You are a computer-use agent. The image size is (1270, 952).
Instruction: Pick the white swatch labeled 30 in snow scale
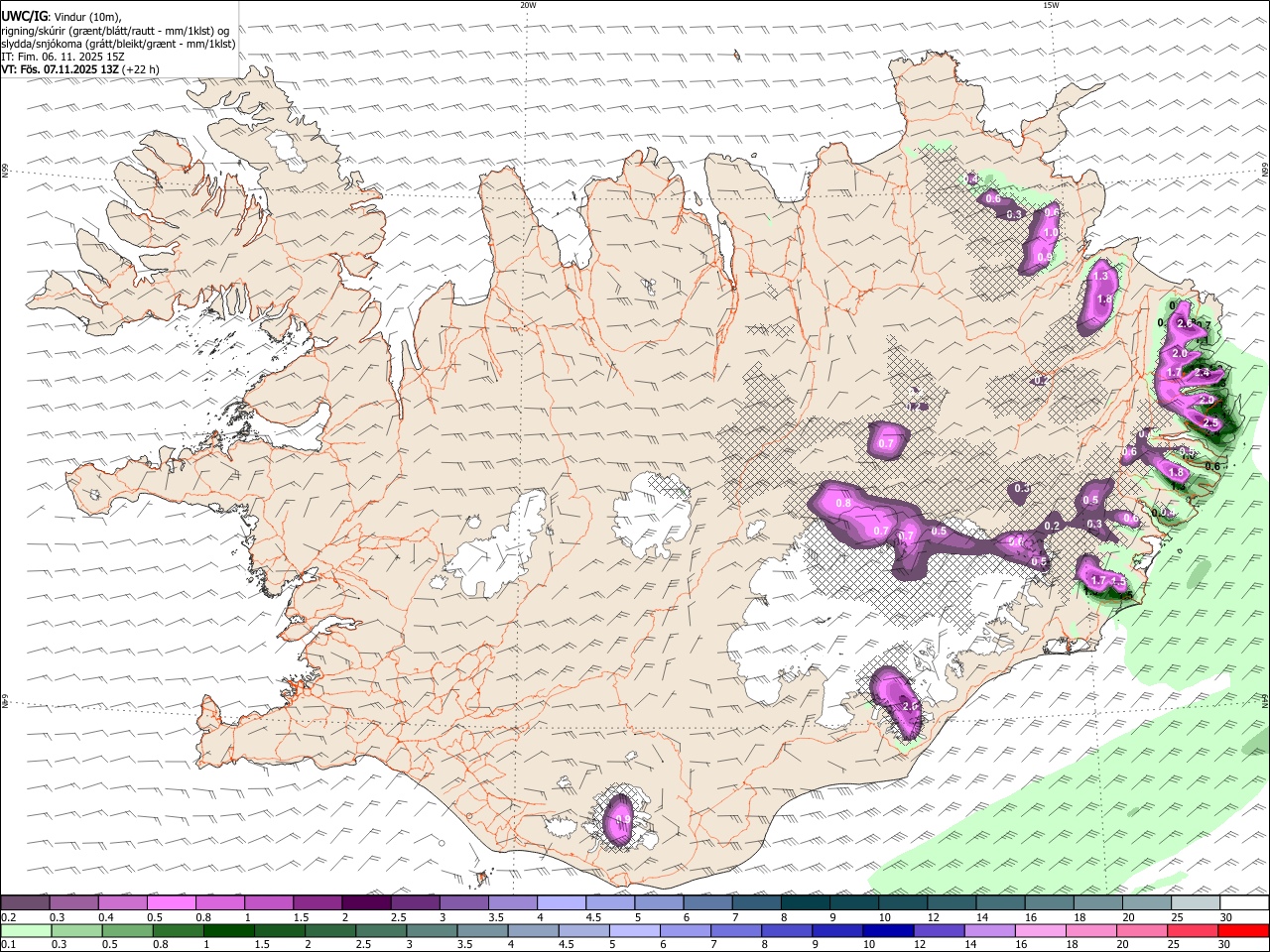(1245, 902)
